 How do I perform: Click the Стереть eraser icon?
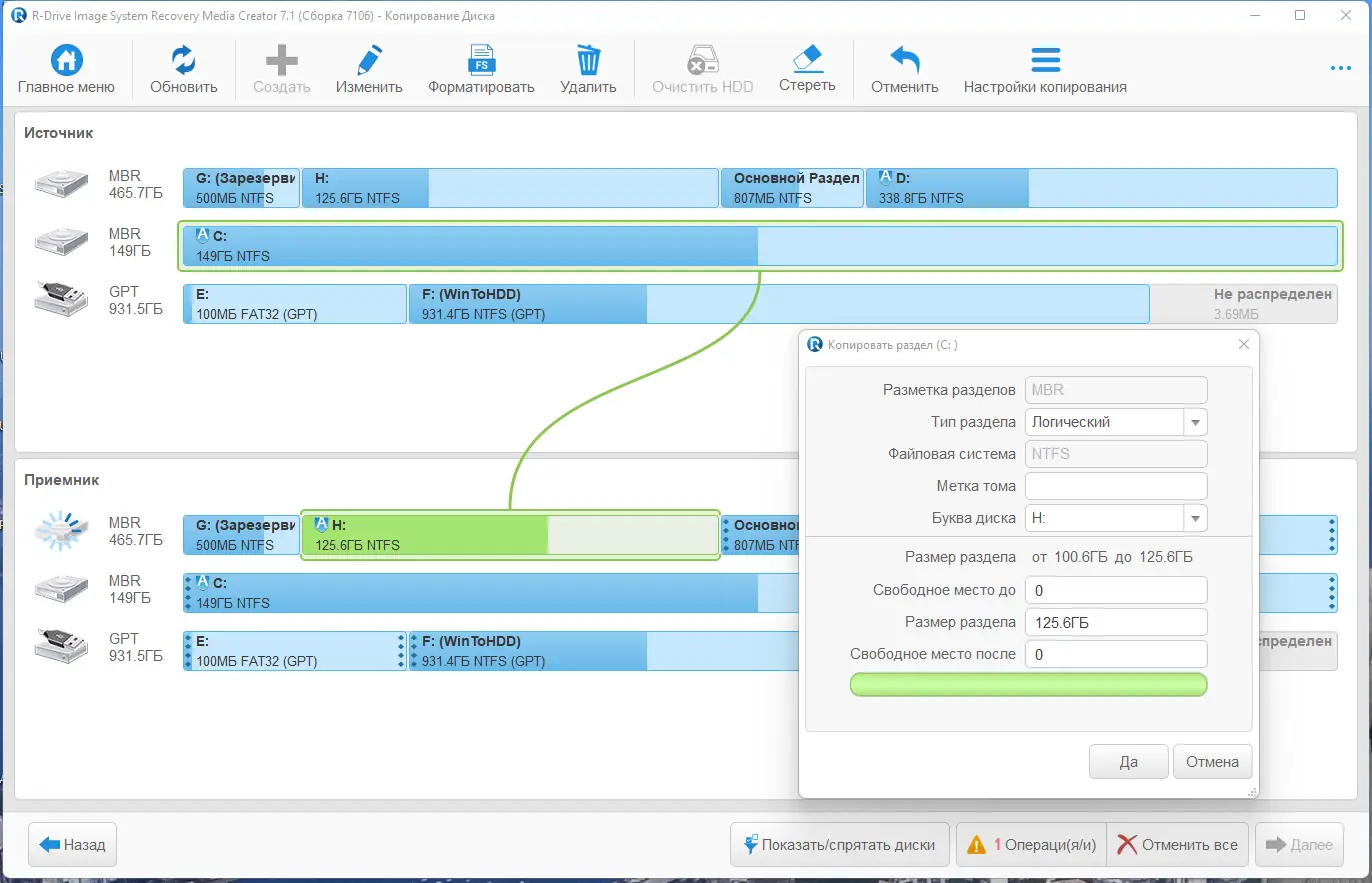point(806,59)
